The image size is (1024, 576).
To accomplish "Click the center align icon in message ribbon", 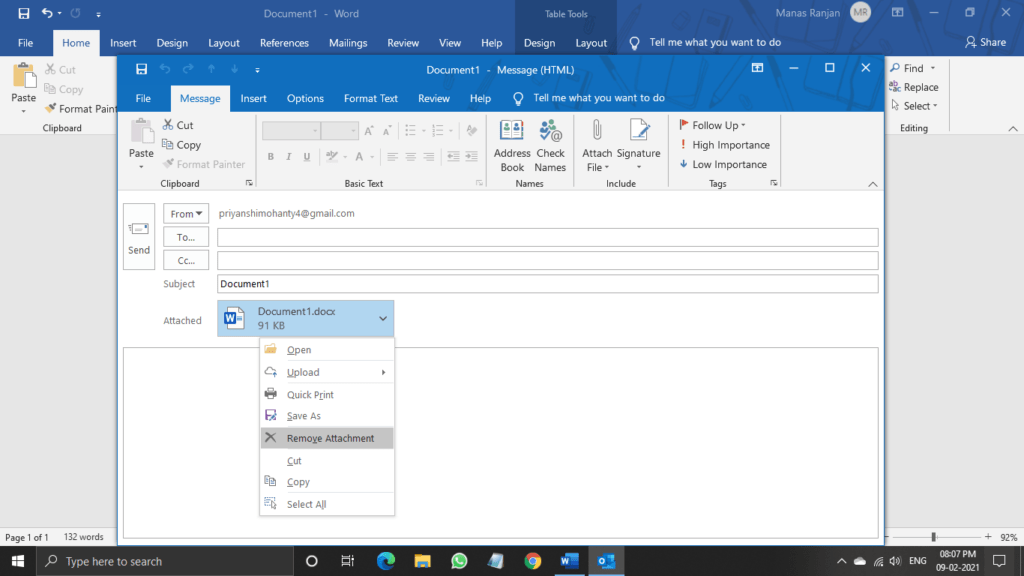I will tap(411, 157).
